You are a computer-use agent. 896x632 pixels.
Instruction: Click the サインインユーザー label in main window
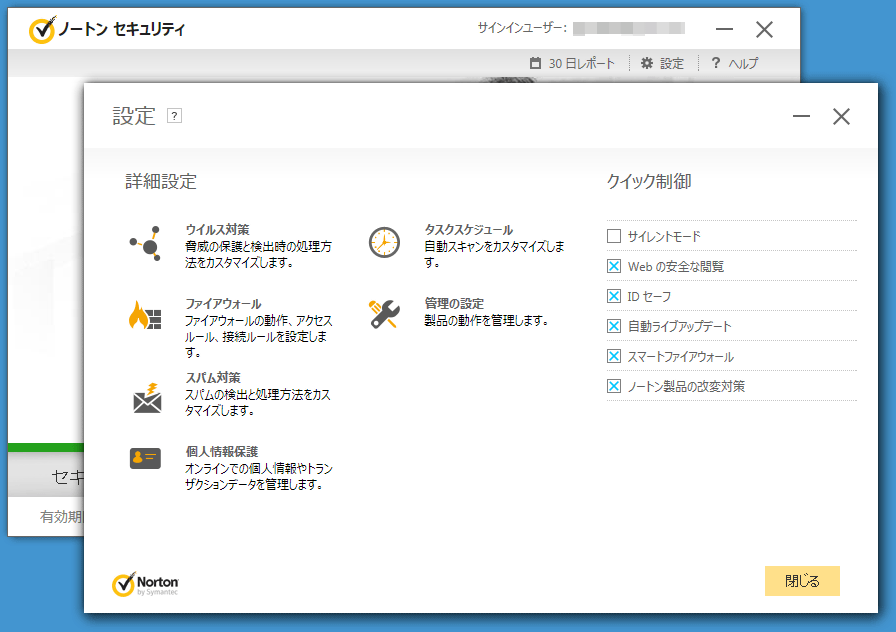click(522, 28)
